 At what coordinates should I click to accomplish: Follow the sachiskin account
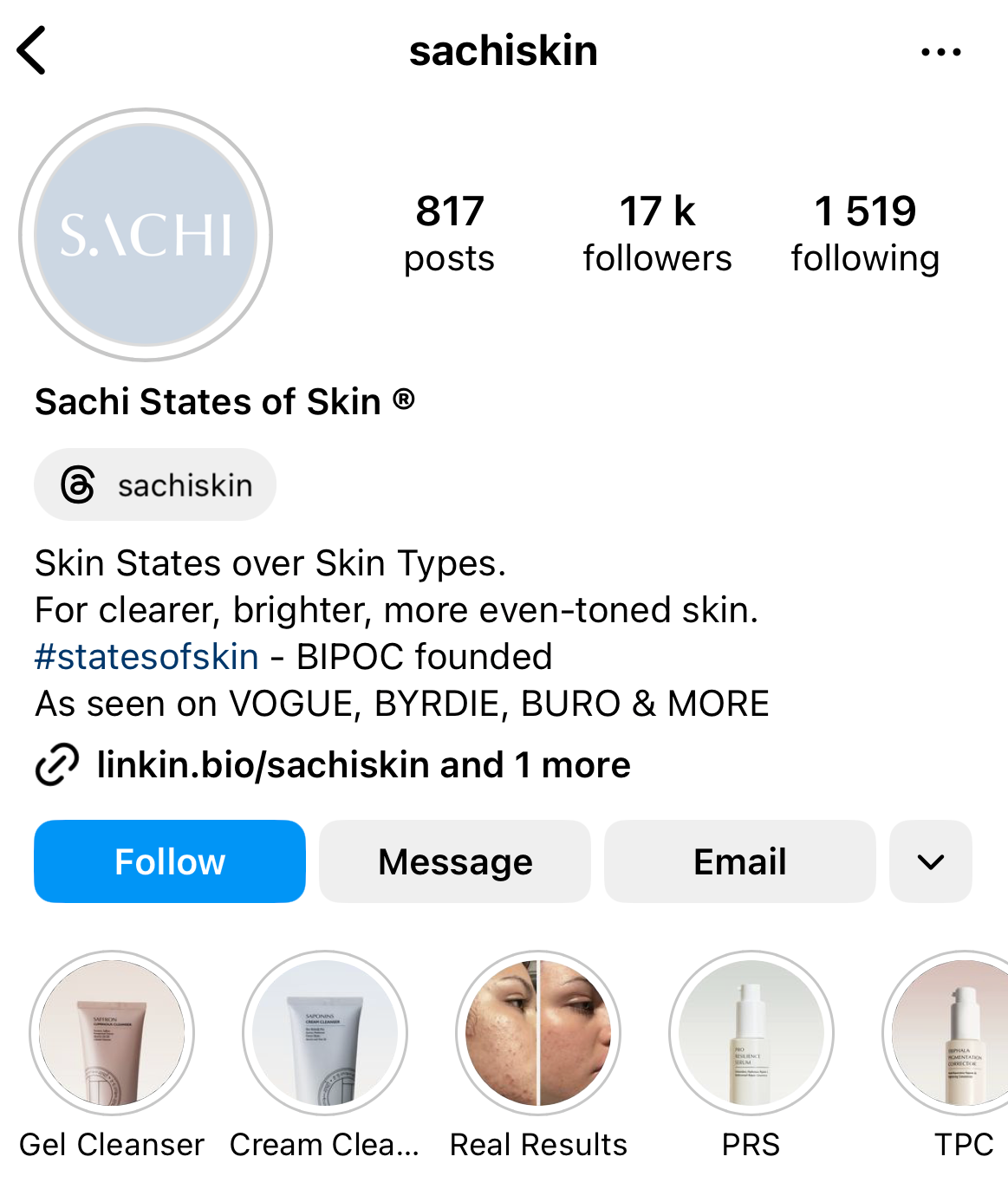click(x=170, y=861)
